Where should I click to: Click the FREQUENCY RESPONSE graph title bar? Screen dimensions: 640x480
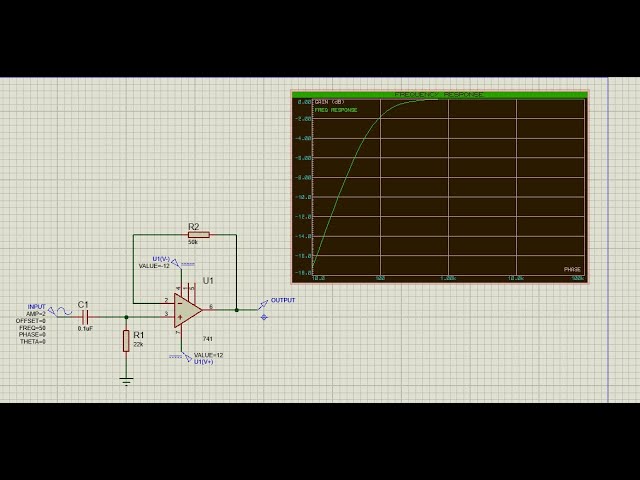pyautogui.click(x=440, y=95)
